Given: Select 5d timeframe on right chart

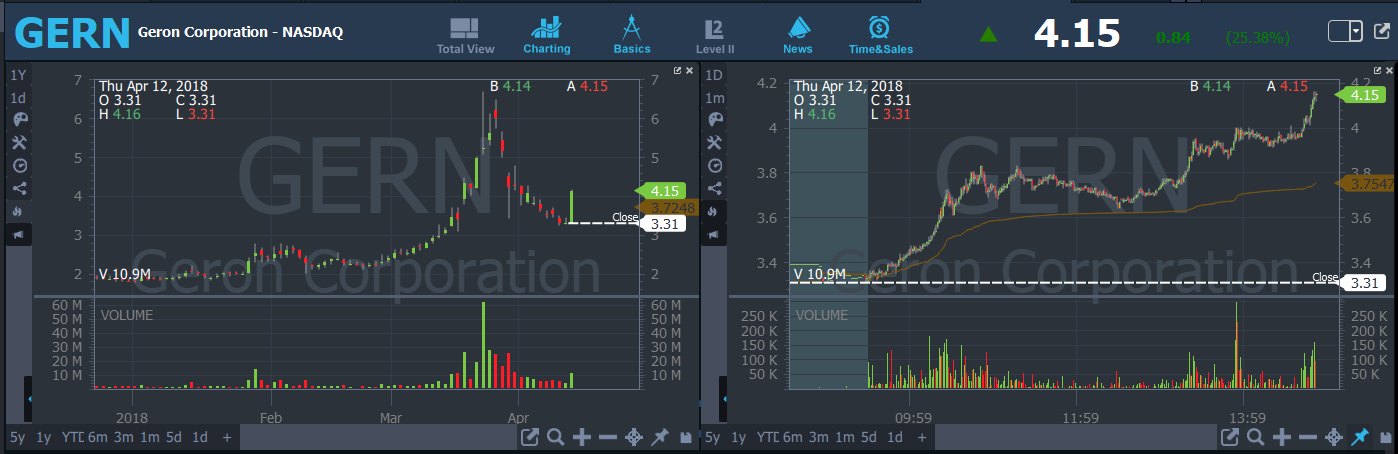Looking at the screenshot, I should [870, 437].
